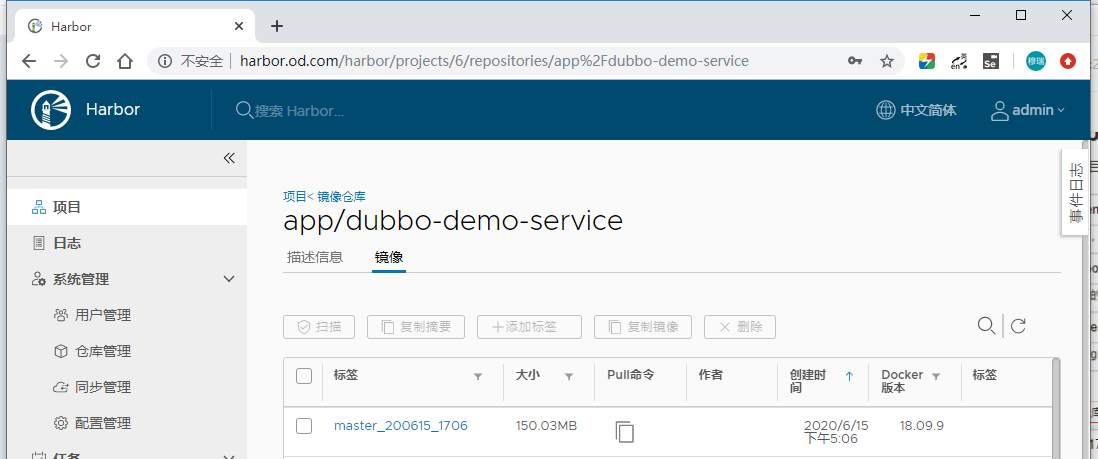Click the Harbor lighthouse logo

[x=51, y=110]
